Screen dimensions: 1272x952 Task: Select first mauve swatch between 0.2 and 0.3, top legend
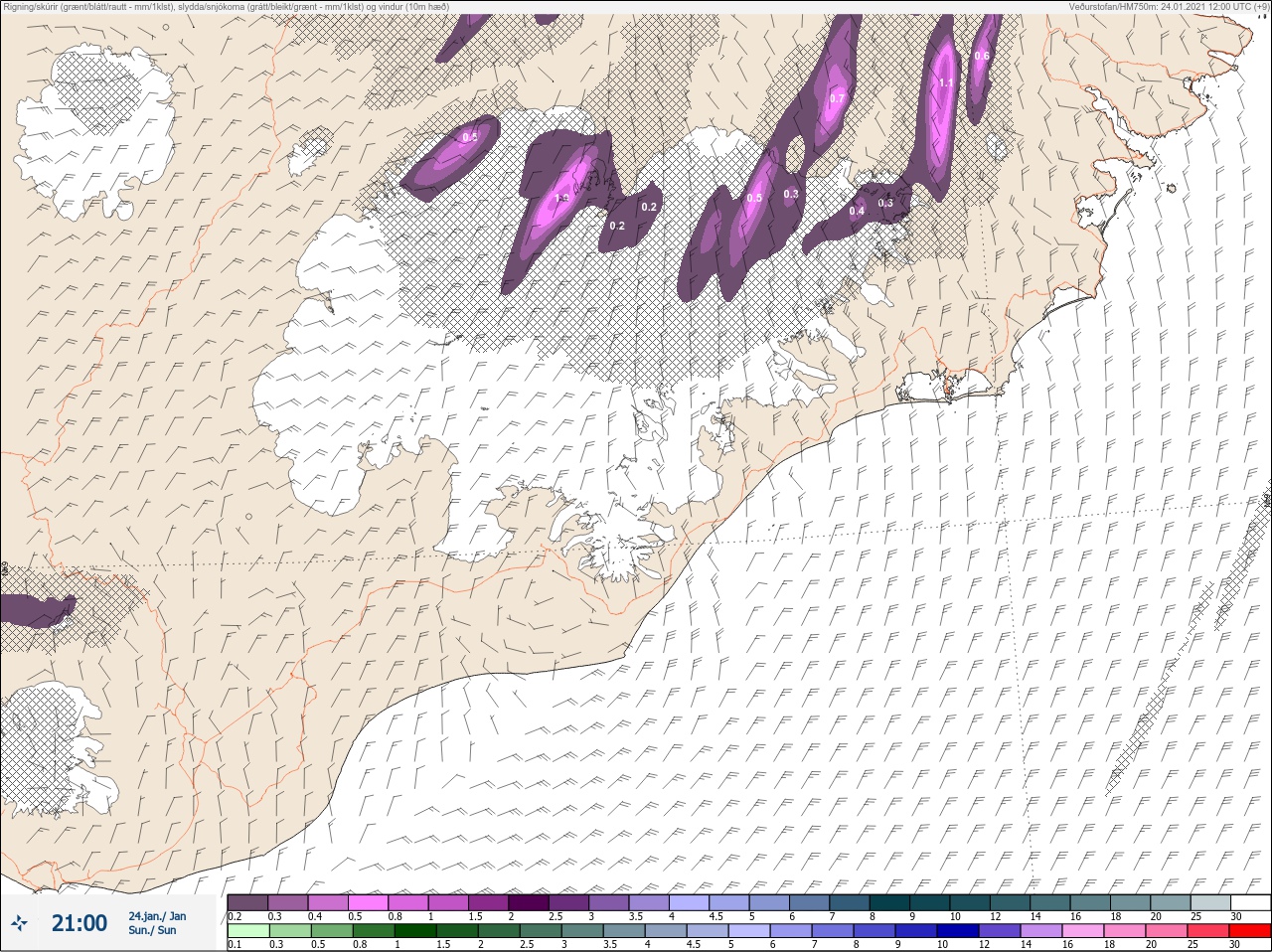[x=247, y=902]
